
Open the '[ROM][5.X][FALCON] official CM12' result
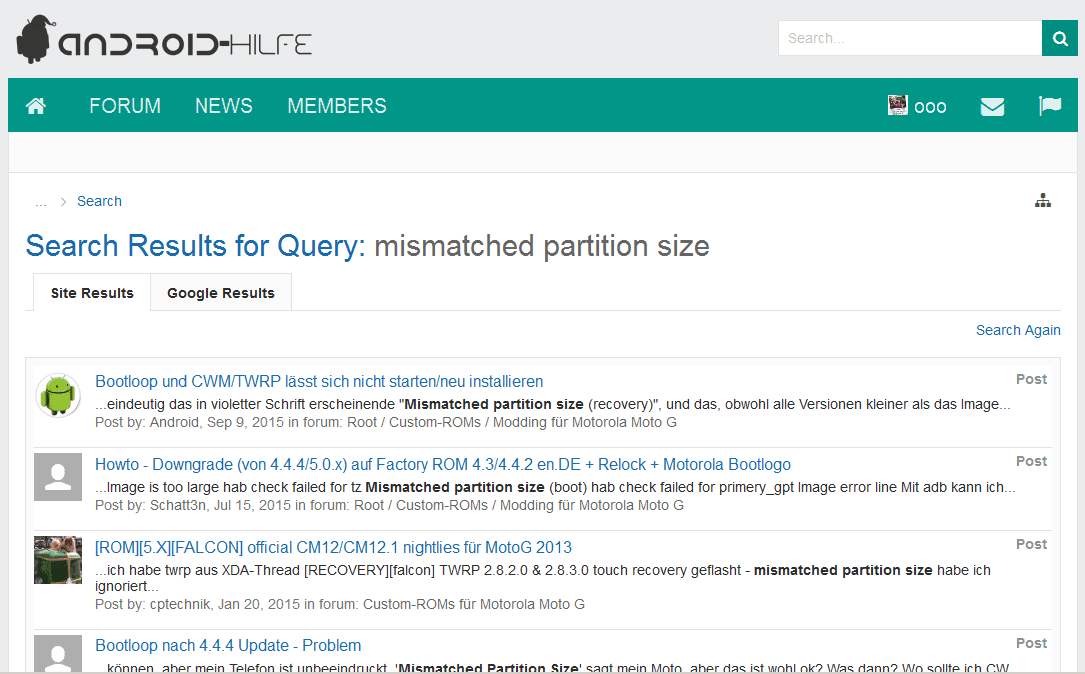pyautogui.click(x=334, y=547)
